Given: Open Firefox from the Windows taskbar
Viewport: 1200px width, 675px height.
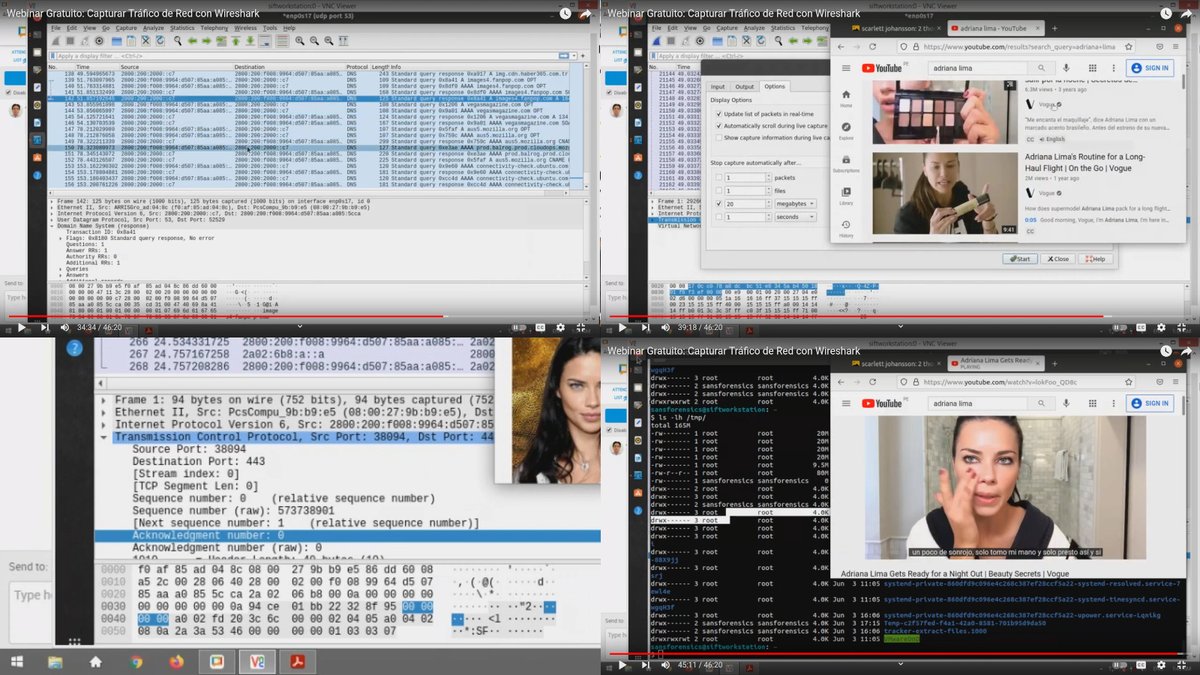Looking at the screenshot, I should pyautogui.click(x=177, y=661).
